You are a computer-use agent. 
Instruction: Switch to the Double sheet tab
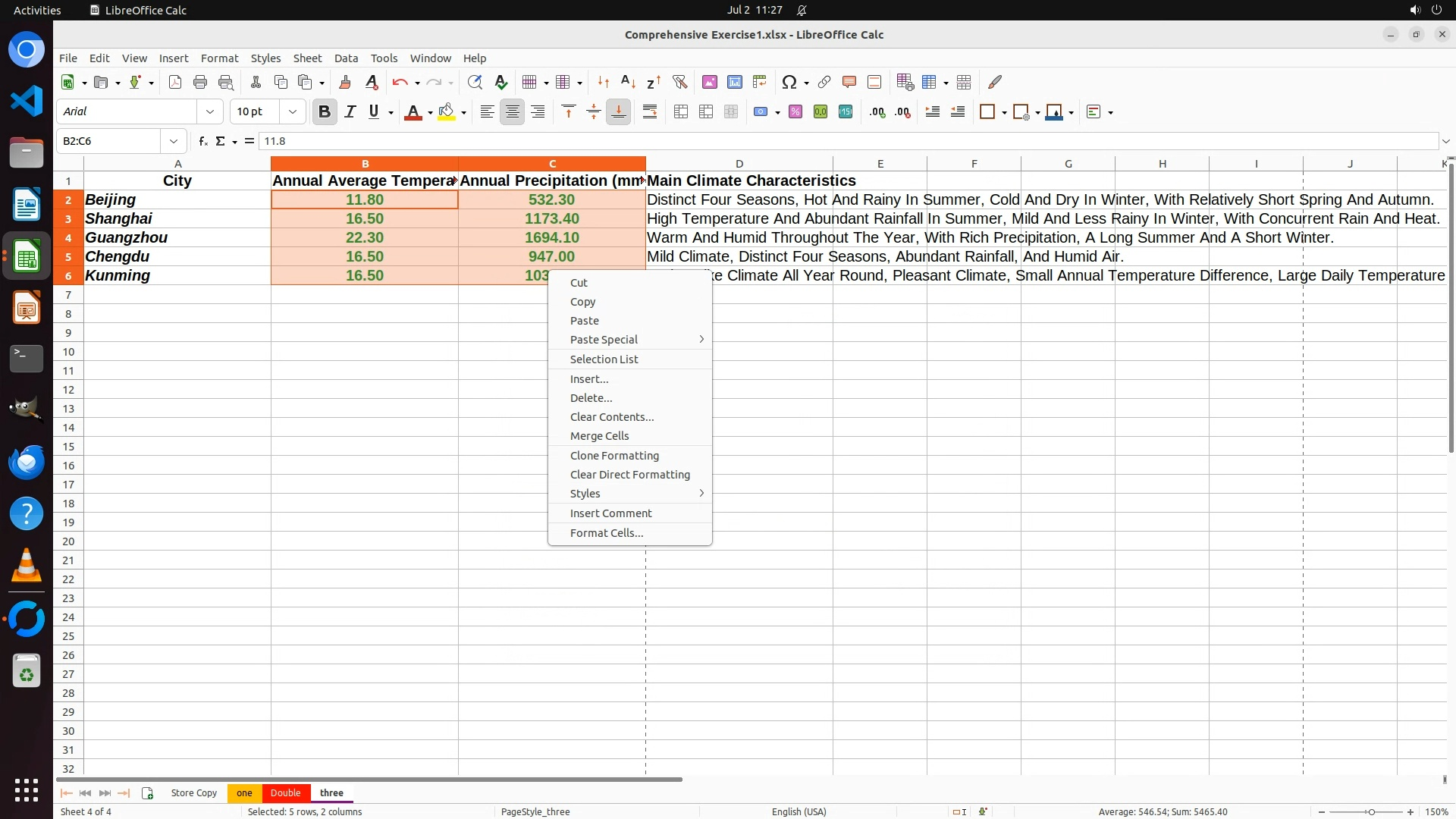click(285, 792)
